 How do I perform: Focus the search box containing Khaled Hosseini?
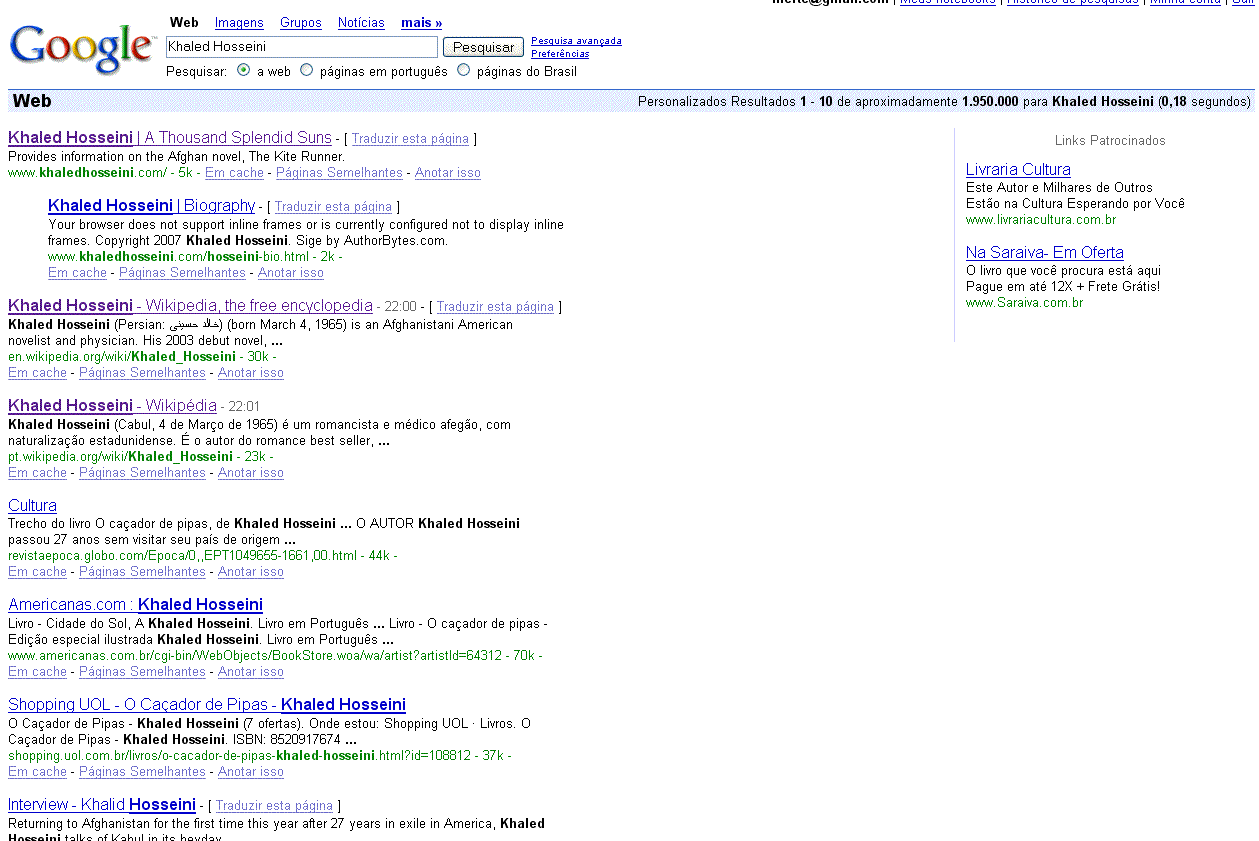point(302,47)
